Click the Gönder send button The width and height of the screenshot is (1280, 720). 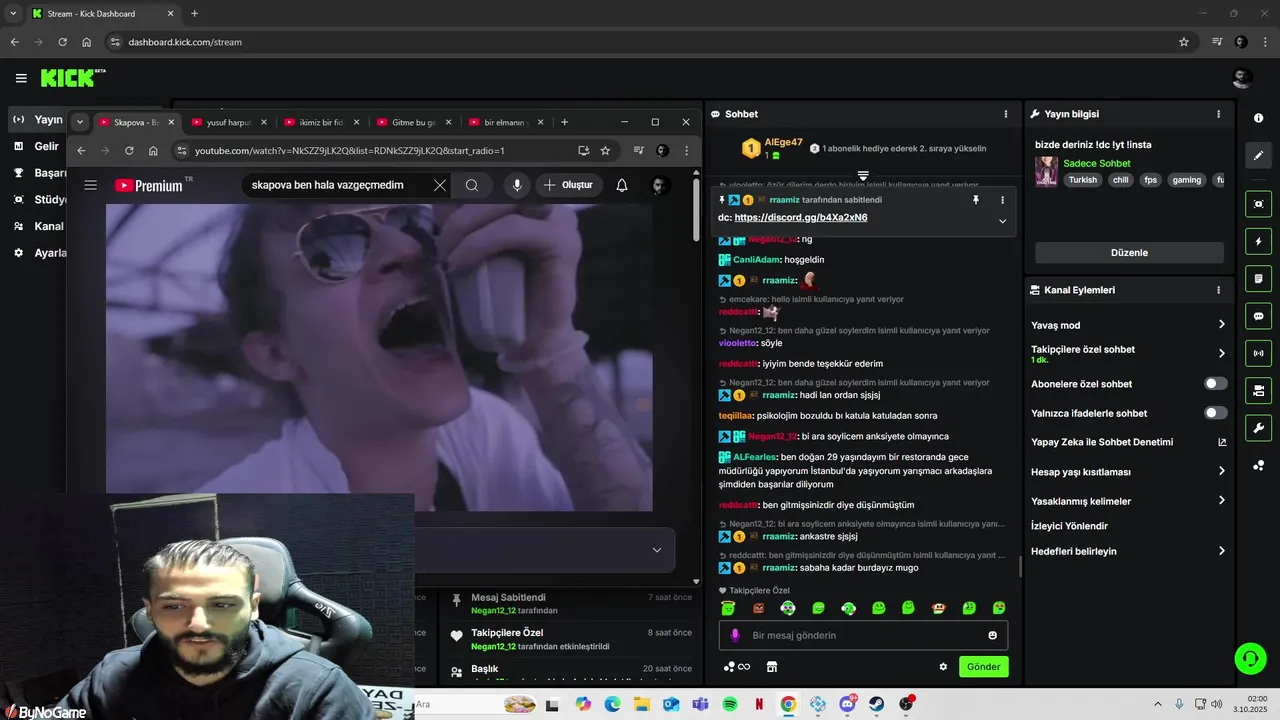tap(984, 667)
